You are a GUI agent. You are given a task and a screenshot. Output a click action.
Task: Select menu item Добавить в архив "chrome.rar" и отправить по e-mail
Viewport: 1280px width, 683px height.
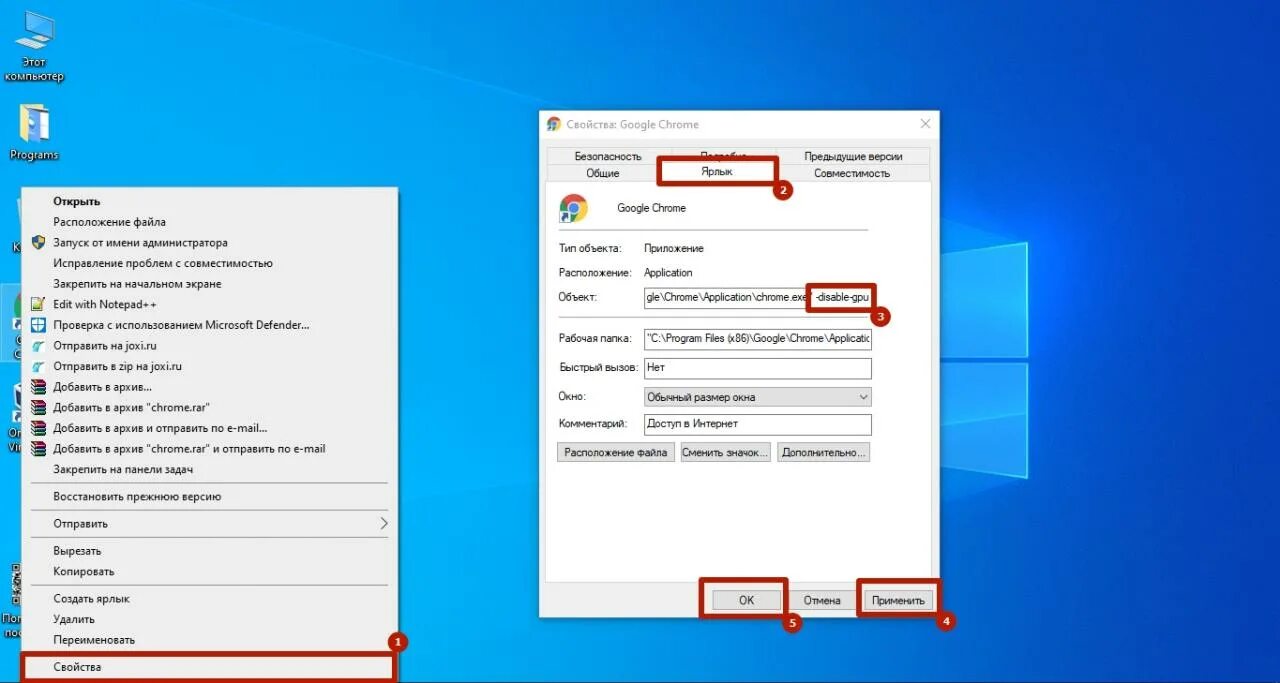[x=210, y=449]
